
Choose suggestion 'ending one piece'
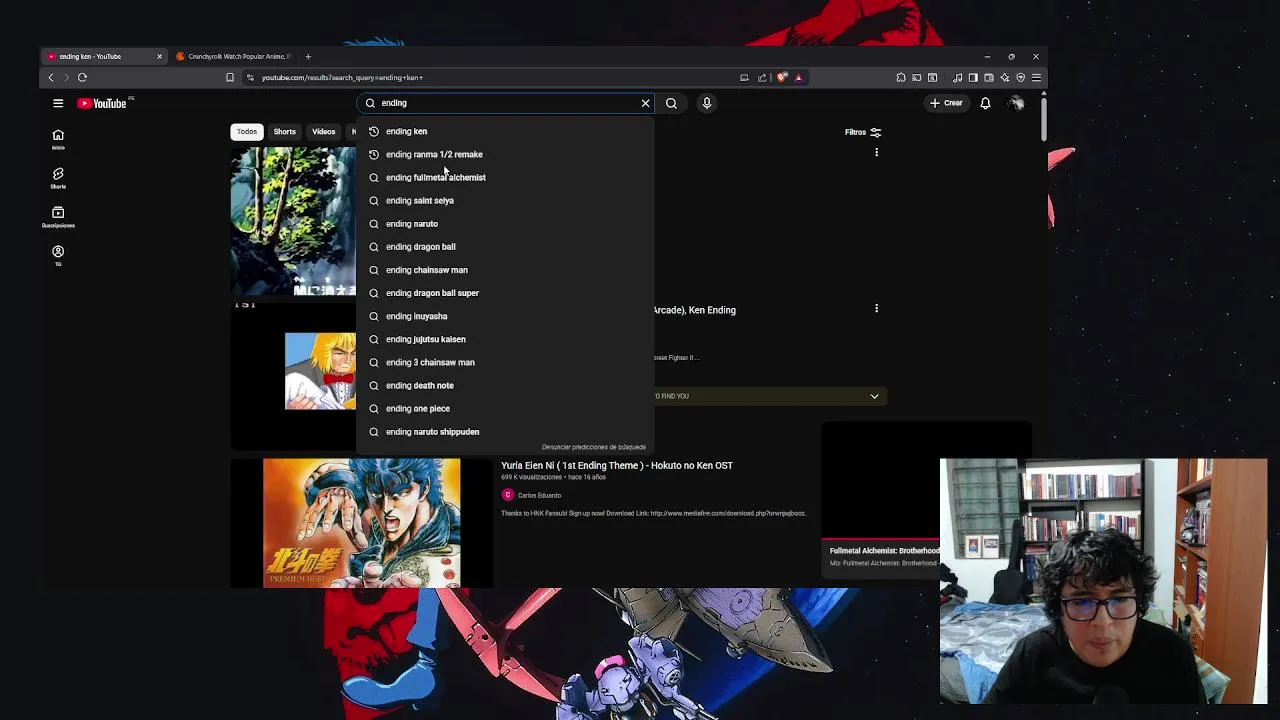(x=505, y=408)
